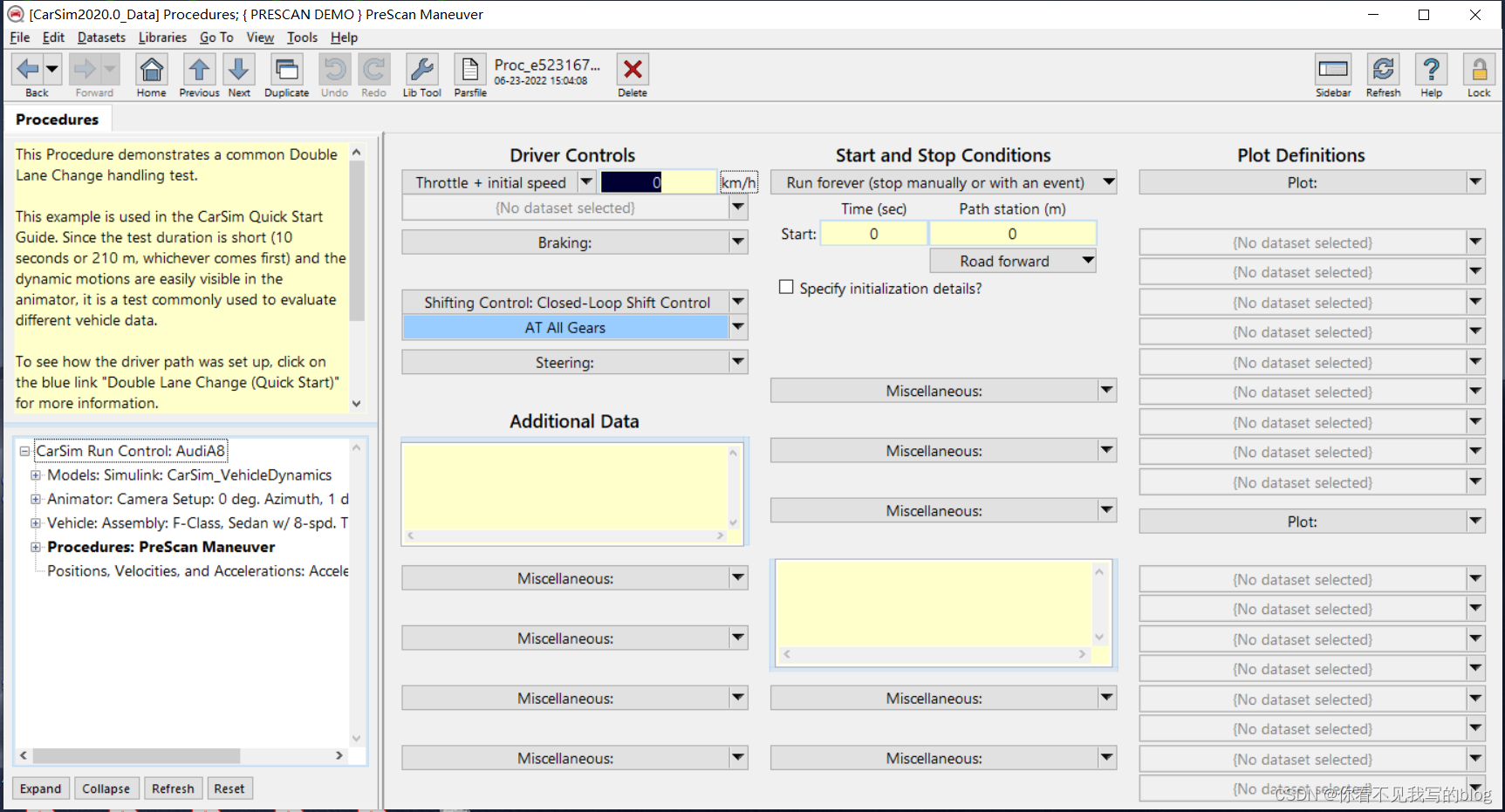Image resolution: width=1505 pixels, height=812 pixels.
Task: Open the Help question mark icon
Action: (1431, 69)
